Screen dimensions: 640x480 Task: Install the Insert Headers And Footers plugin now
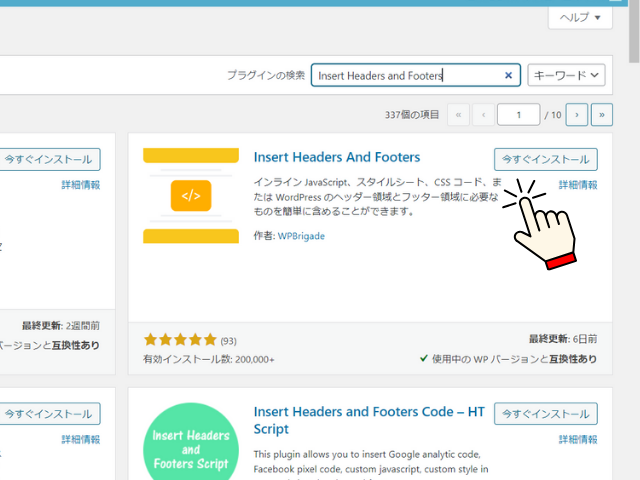[x=545, y=159]
